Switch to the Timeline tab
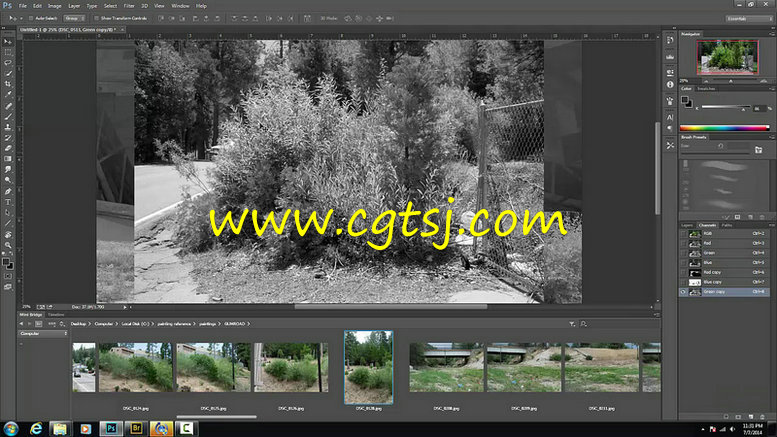 pyautogui.click(x=56, y=315)
